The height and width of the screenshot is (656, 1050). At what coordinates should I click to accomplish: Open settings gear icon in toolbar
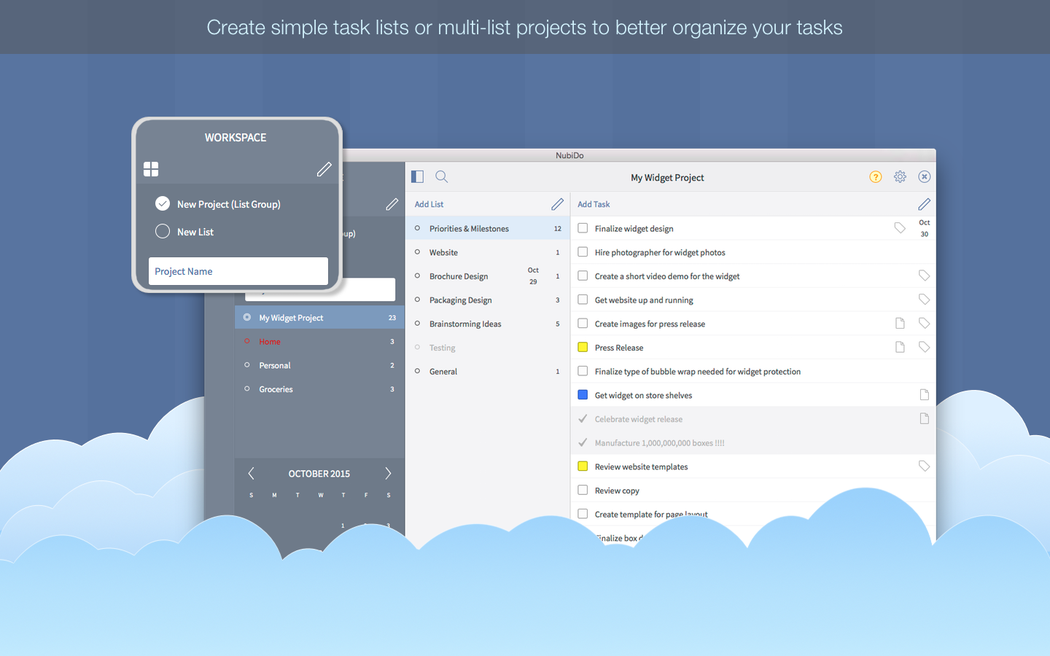[x=900, y=177]
